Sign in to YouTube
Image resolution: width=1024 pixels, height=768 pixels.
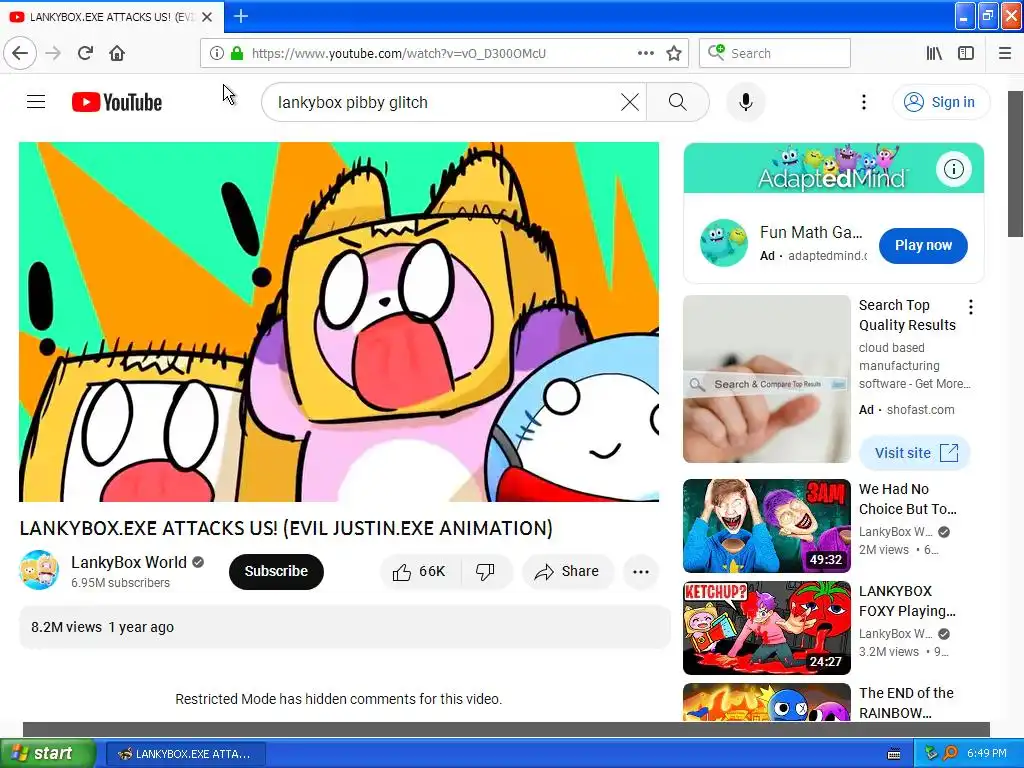click(941, 102)
